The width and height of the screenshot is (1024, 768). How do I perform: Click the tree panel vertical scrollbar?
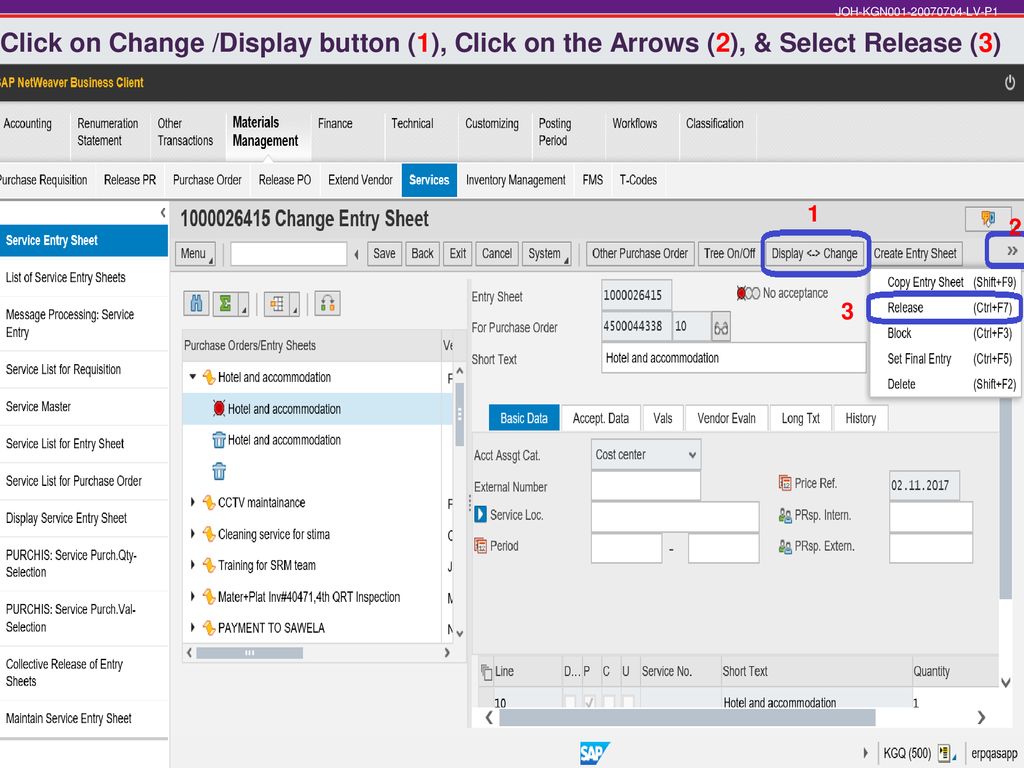(460, 414)
